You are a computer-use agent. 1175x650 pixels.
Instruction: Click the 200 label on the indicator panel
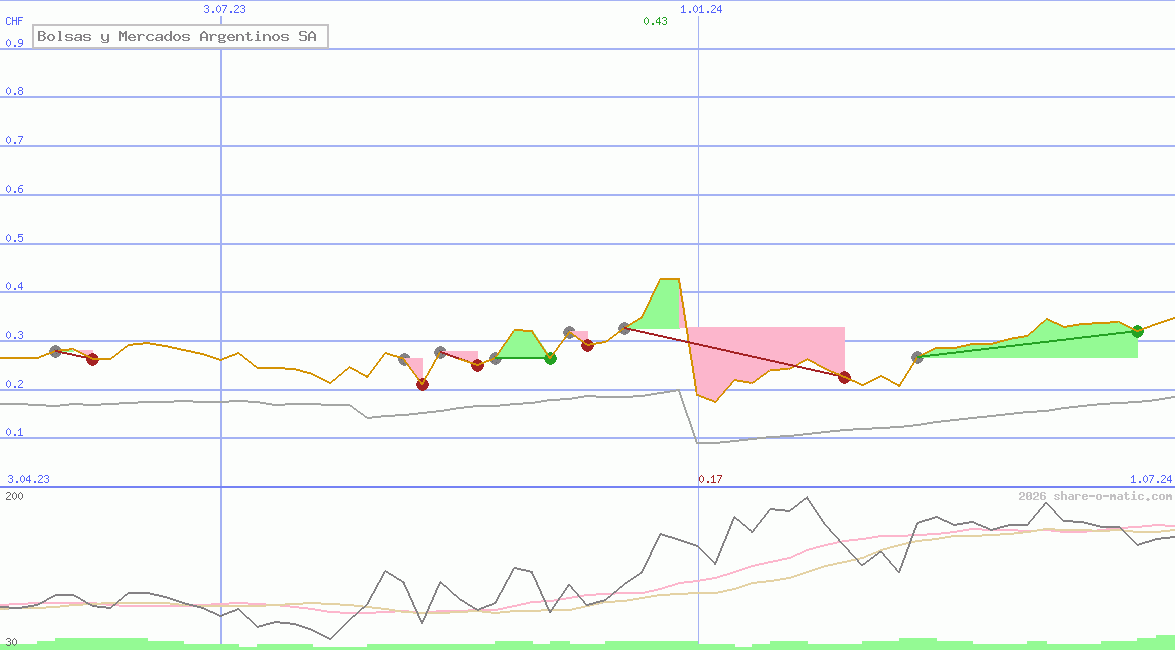coord(14,496)
